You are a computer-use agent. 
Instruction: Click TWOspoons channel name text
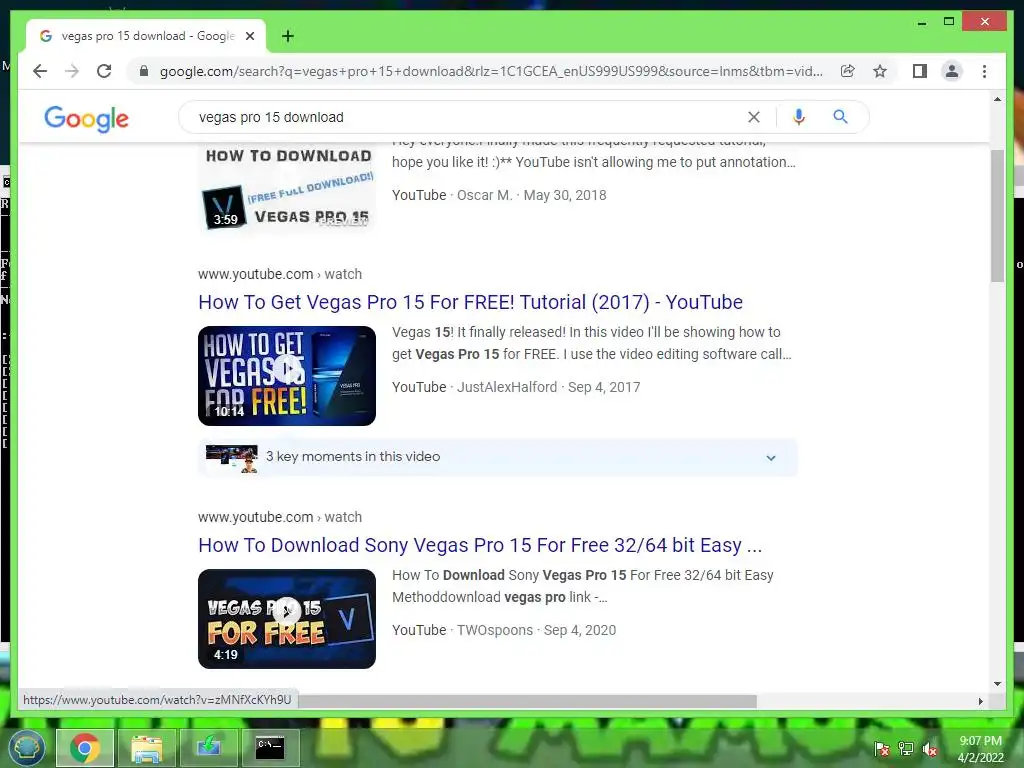(494, 630)
